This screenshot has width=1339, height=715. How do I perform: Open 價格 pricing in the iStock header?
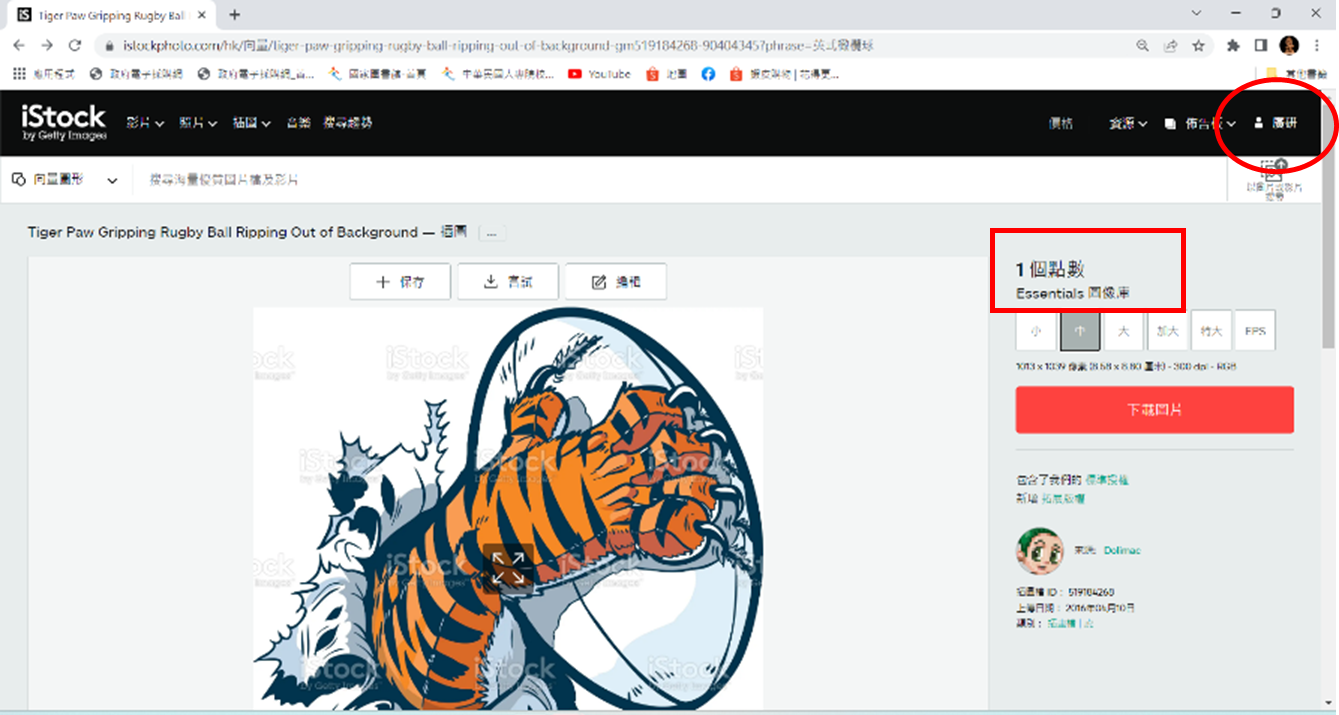(1061, 123)
